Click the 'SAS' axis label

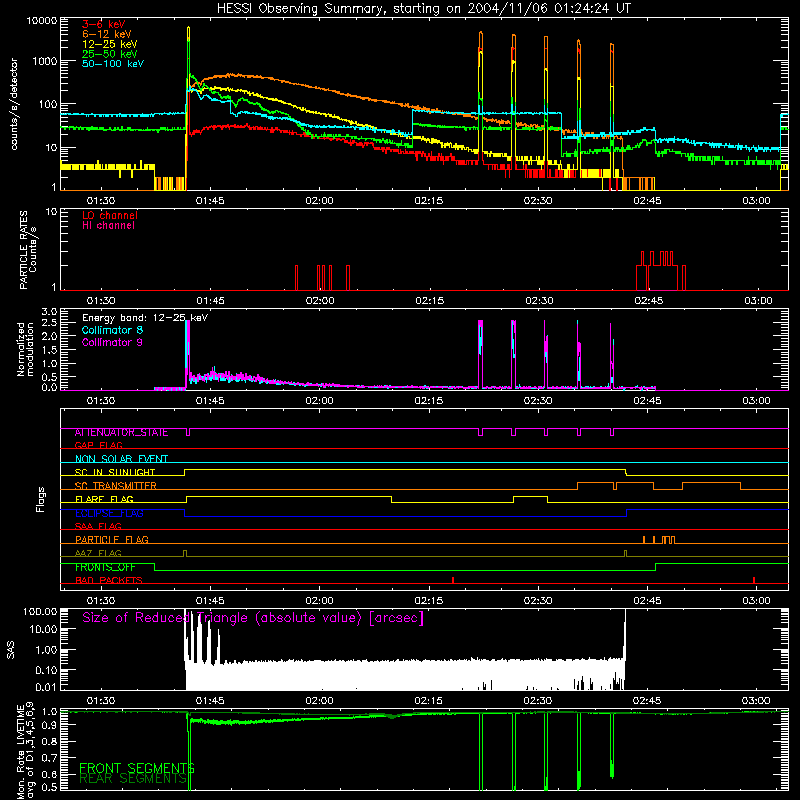10,651
